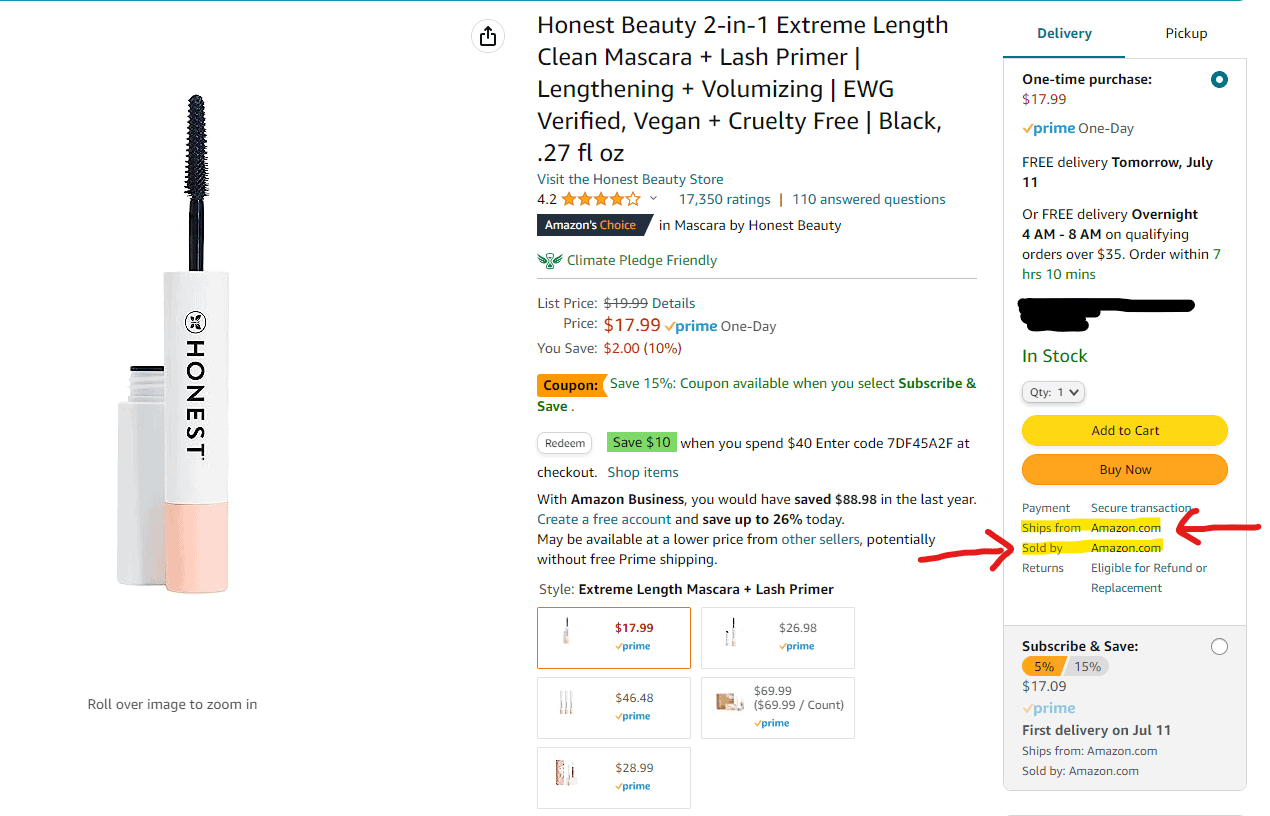Click the share icon above product image

488,36
